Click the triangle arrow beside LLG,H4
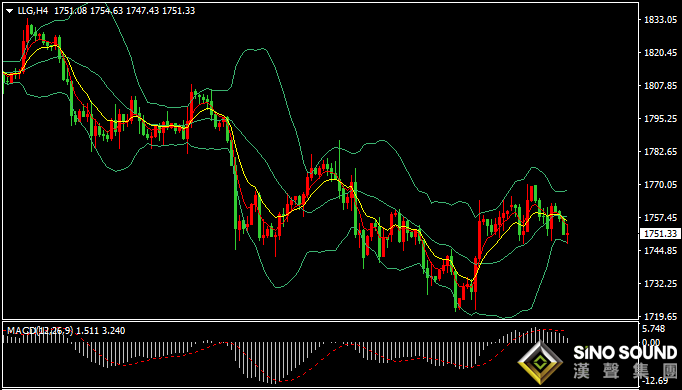The height and width of the screenshot is (390, 682). pos(9,11)
